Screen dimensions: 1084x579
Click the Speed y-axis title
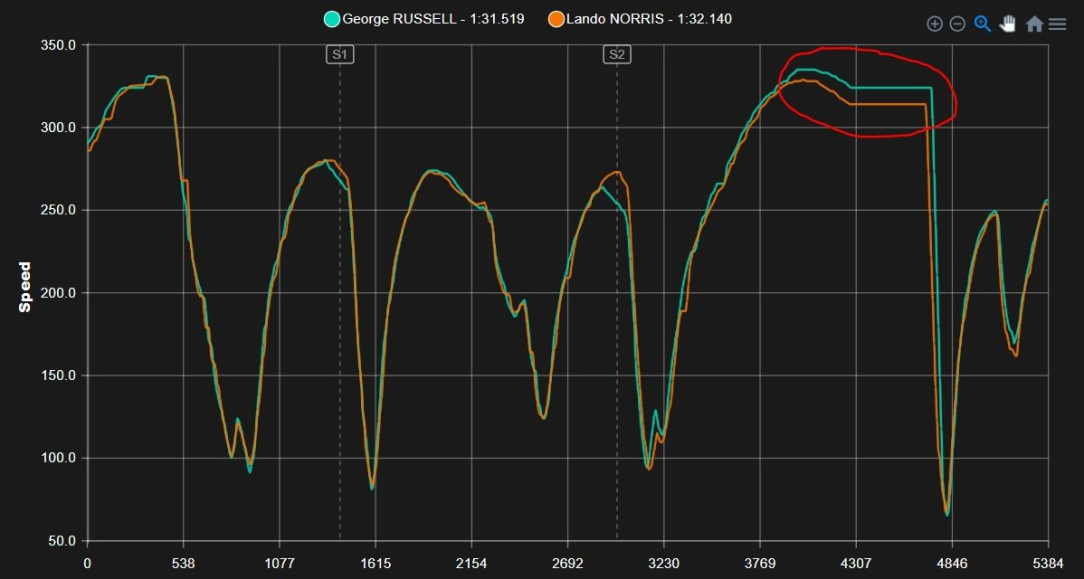click(x=25, y=287)
